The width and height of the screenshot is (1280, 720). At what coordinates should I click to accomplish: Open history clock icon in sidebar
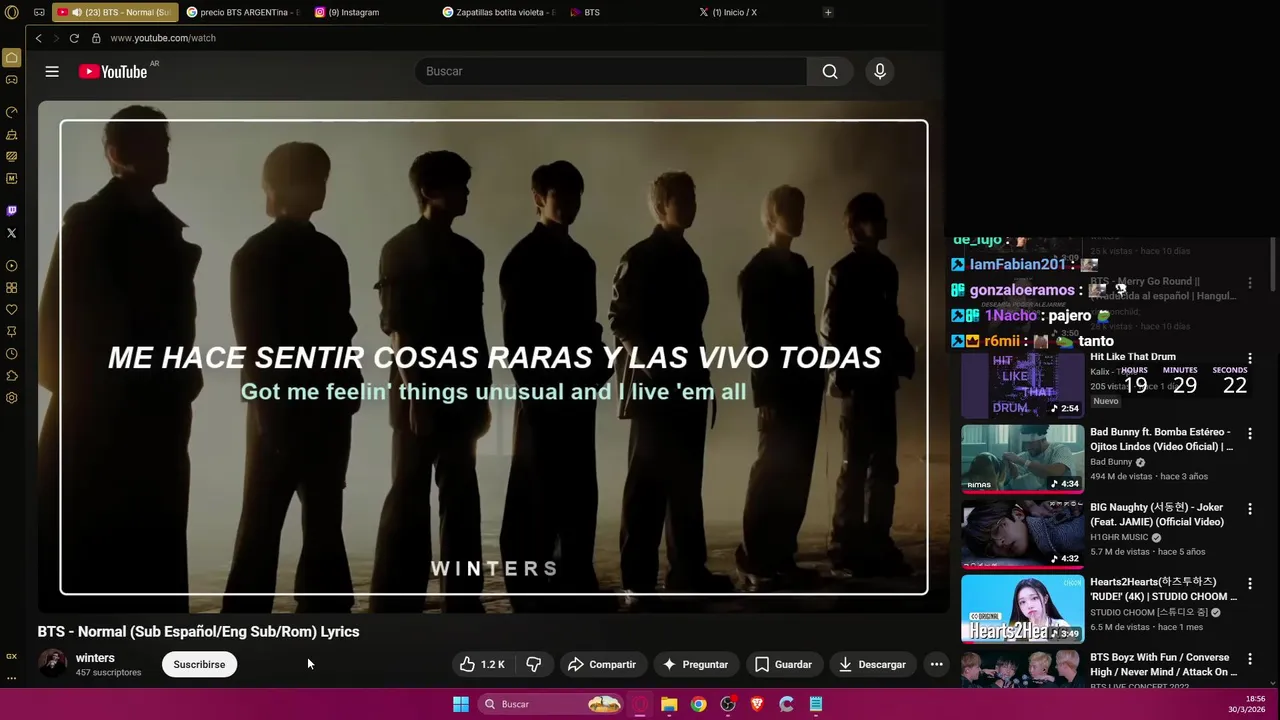(x=11, y=354)
